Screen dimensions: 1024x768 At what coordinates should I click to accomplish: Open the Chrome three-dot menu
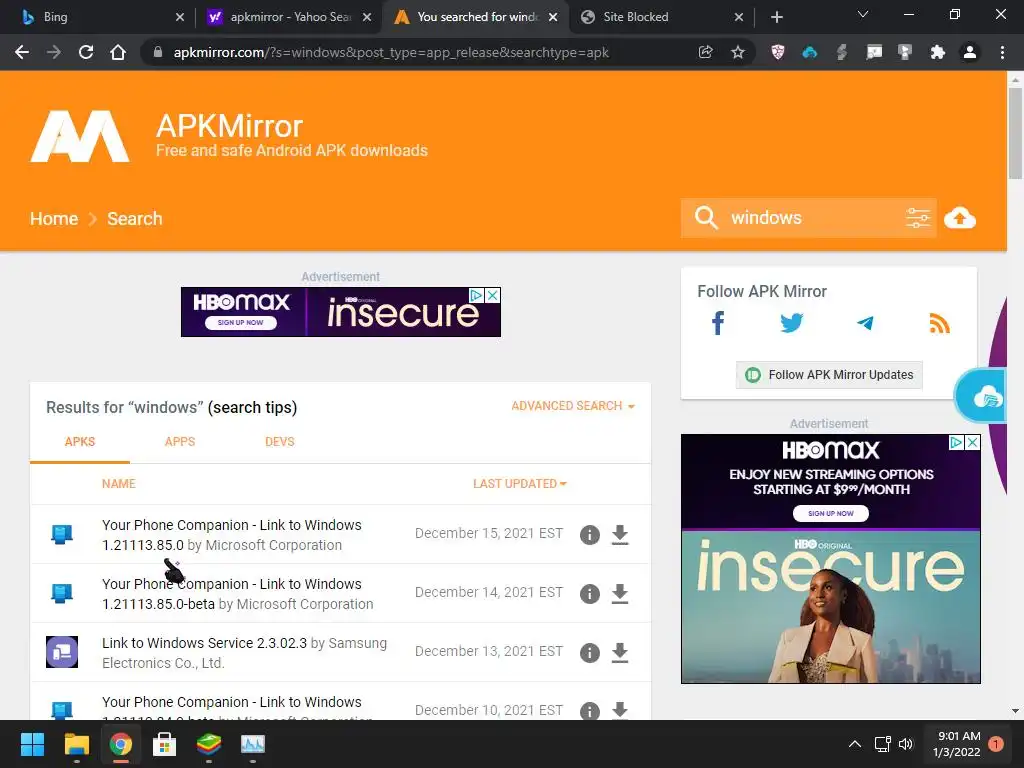click(x=1002, y=52)
